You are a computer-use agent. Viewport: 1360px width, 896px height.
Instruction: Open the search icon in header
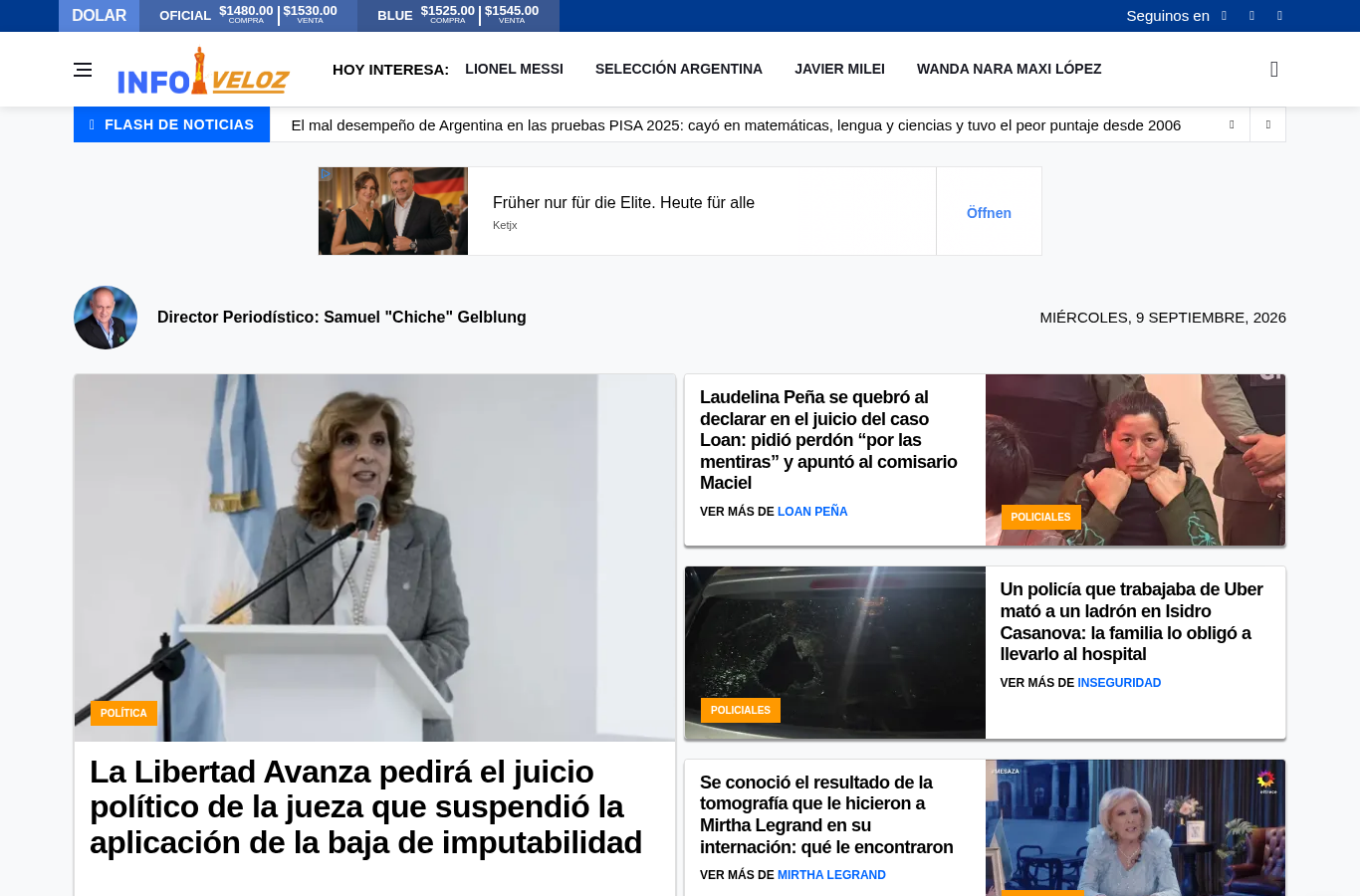pyautogui.click(x=1274, y=69)
